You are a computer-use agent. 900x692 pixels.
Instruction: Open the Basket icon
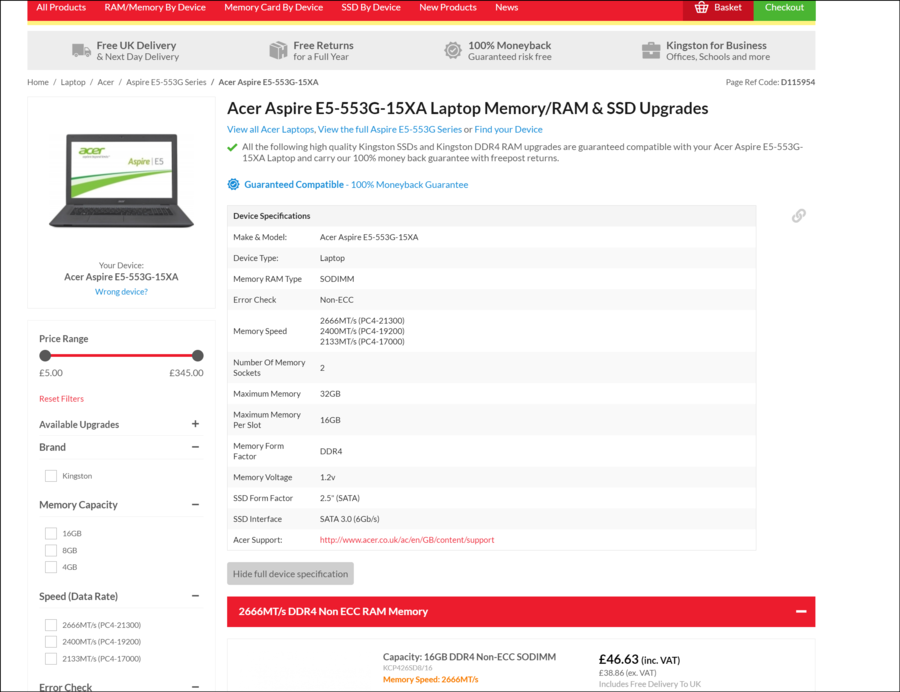[701, 7]
